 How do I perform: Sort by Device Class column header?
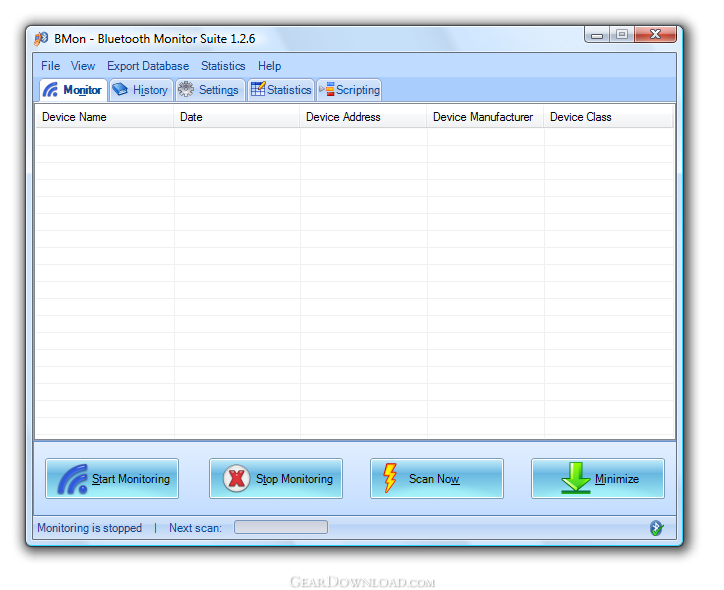click(609, 117)
